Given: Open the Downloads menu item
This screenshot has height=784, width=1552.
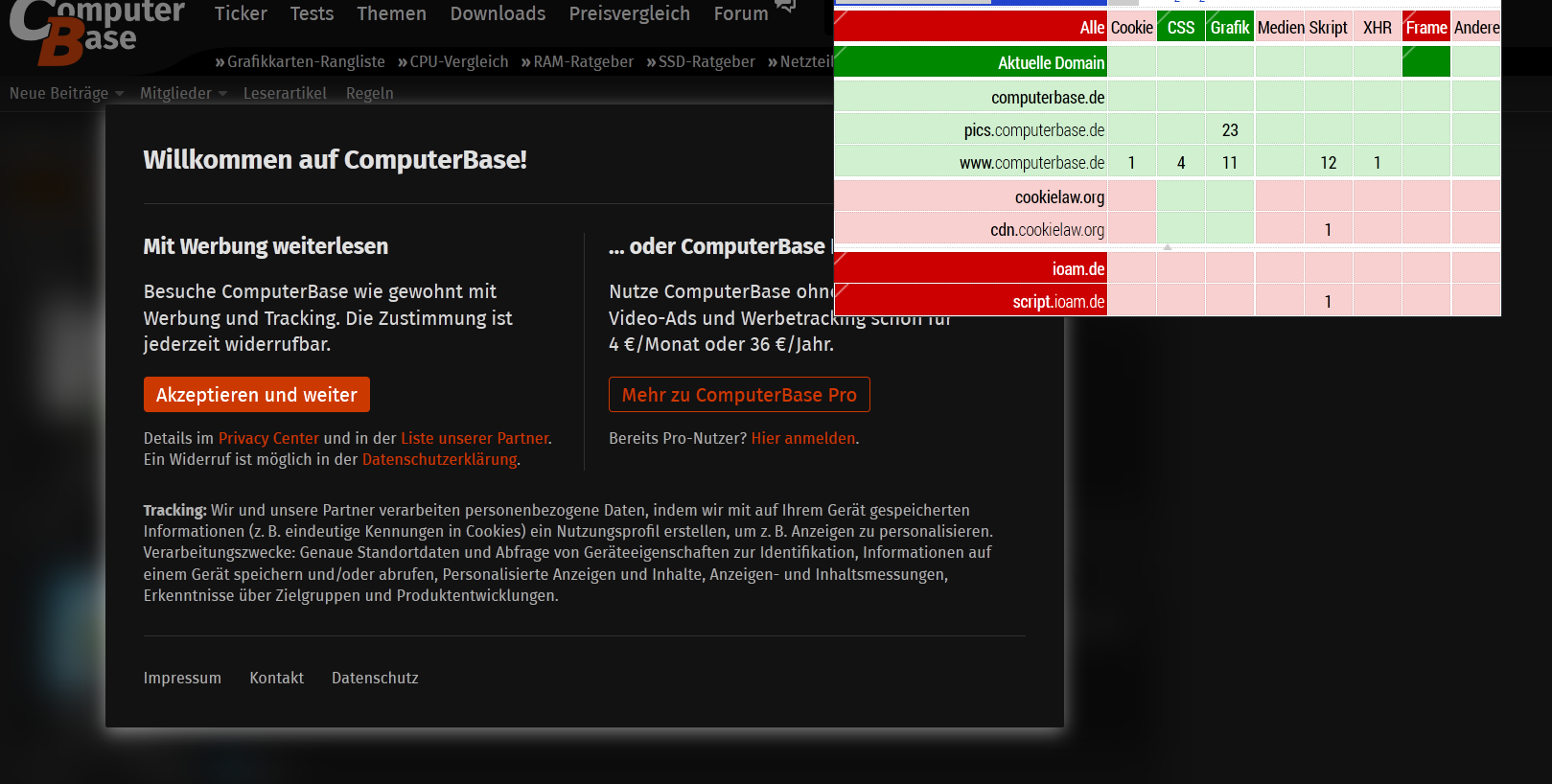Looking at the screenshot, I should [x=498, y=13].
